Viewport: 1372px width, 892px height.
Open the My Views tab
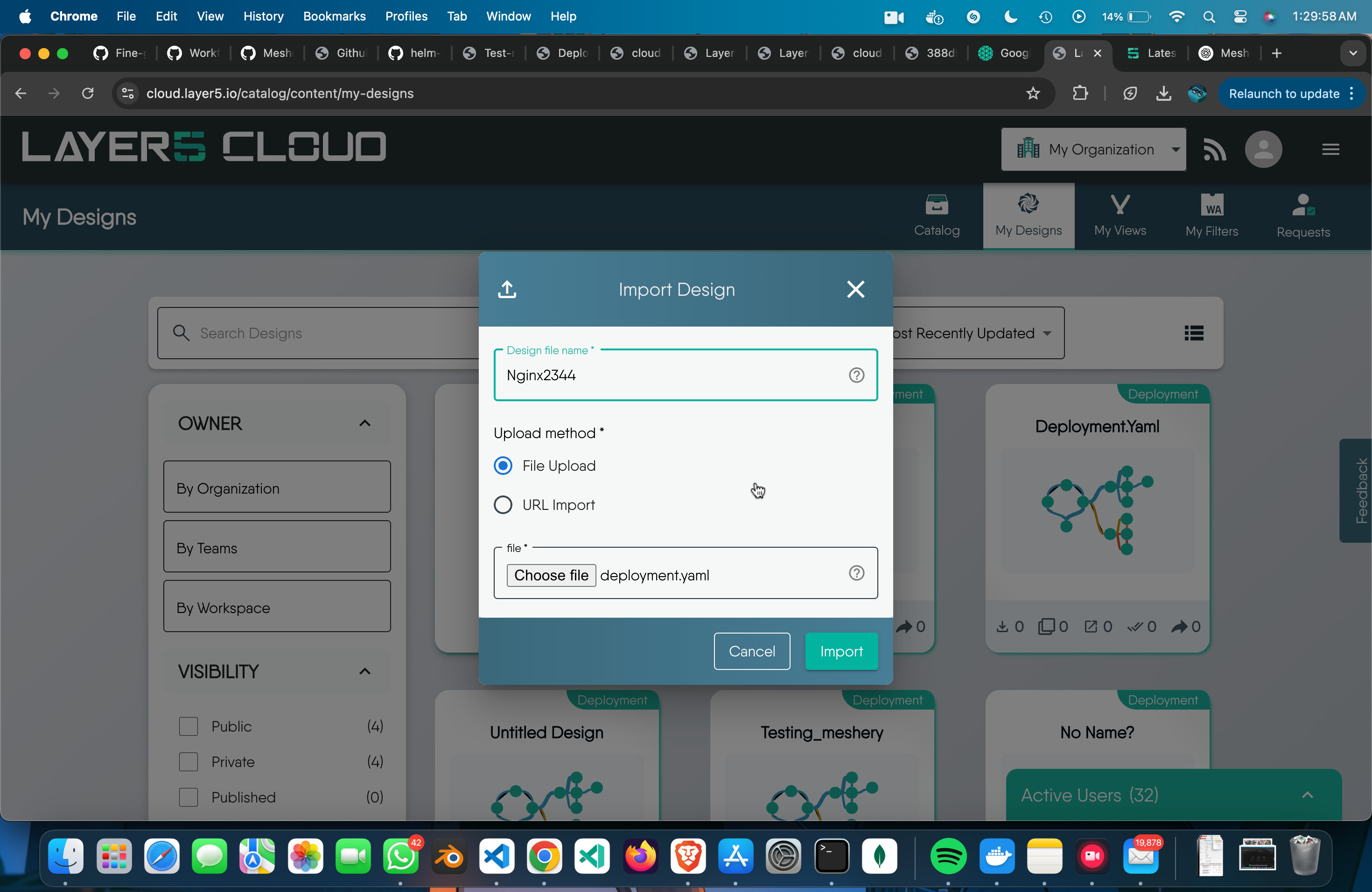1120,216
